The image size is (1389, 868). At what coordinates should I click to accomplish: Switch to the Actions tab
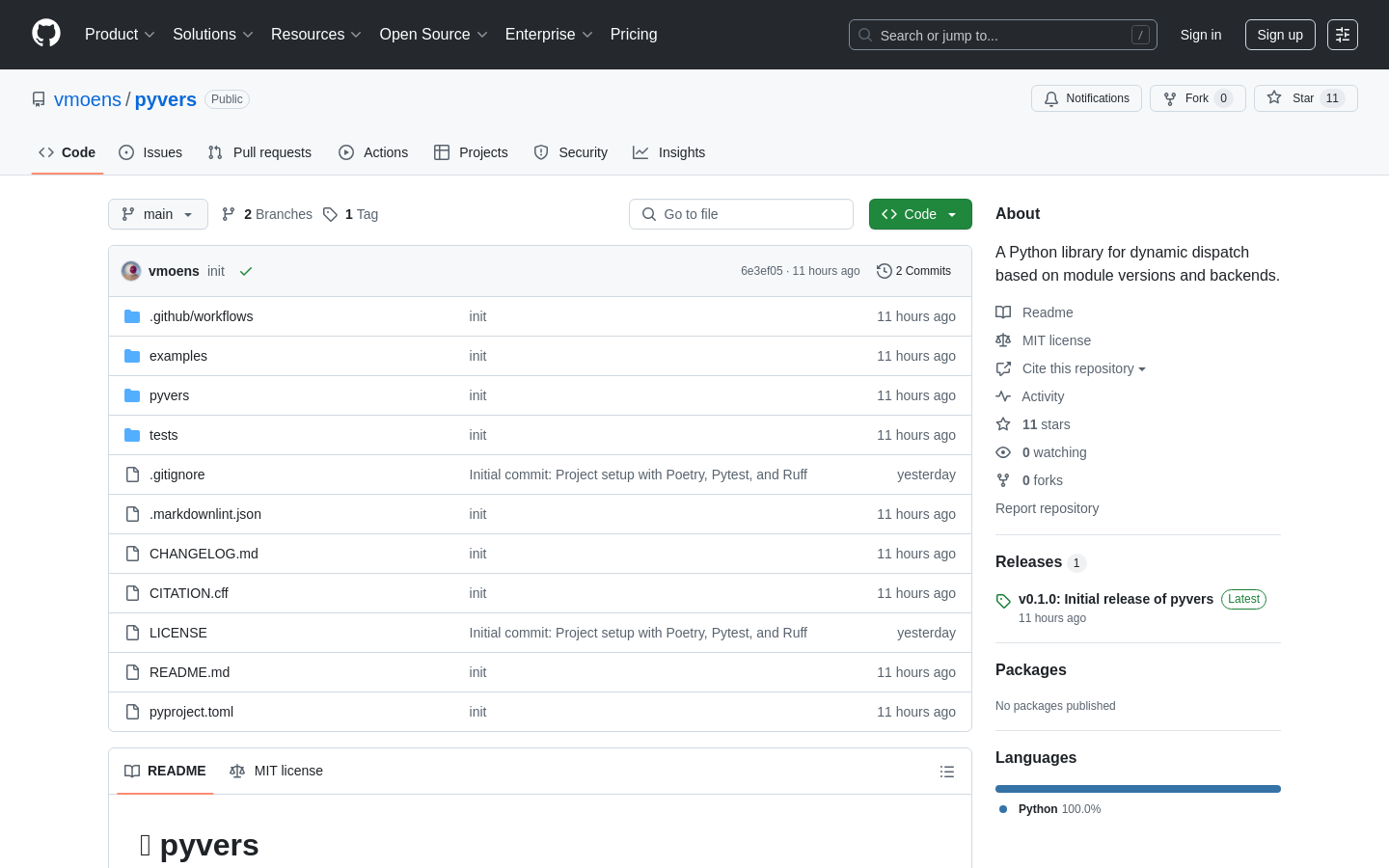[373, 152]
